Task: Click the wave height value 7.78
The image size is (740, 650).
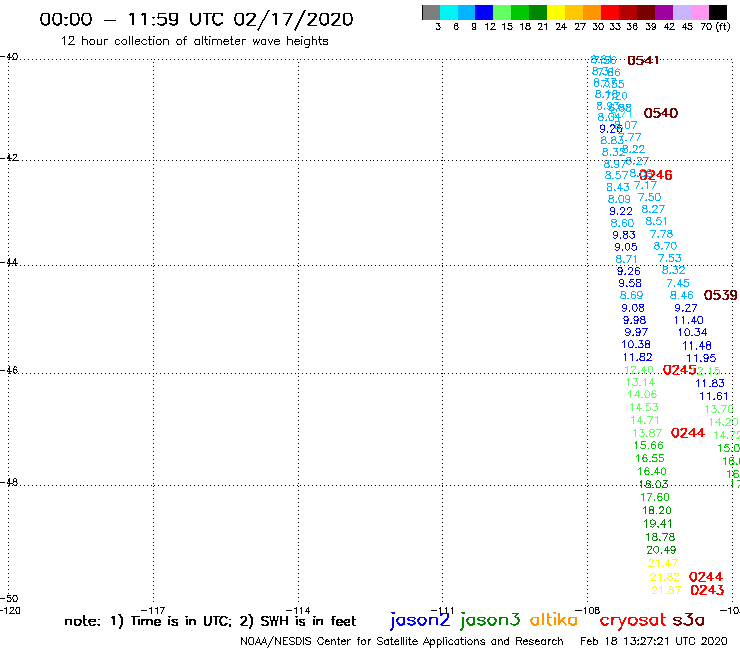Action: click(661, 234)
